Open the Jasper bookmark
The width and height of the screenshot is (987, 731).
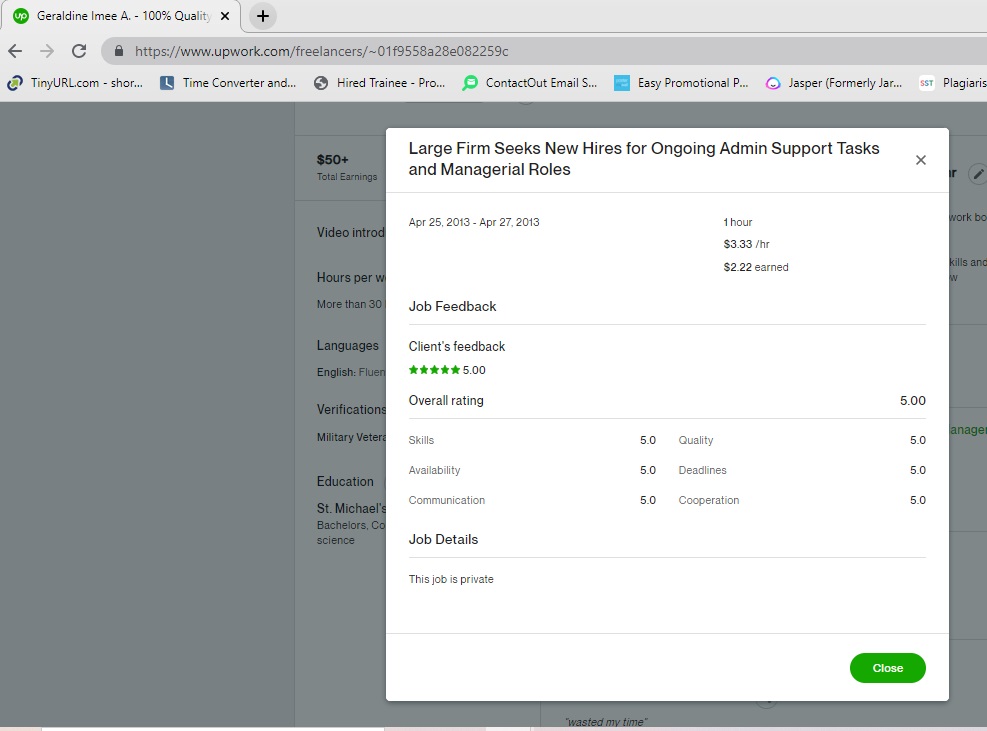click(x=834, y=82)
